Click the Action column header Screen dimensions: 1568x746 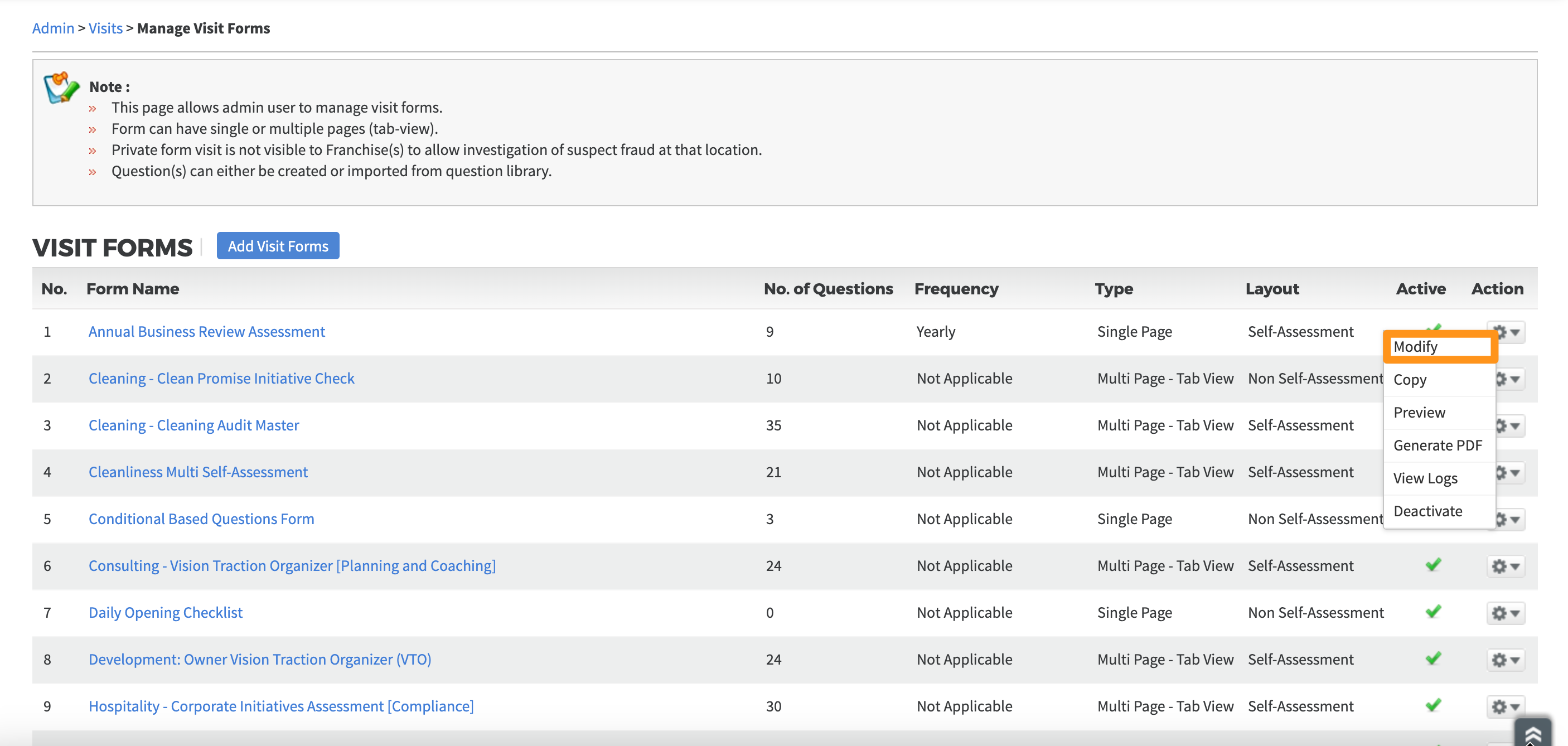pyautogui.click(x=1497, y=289)
